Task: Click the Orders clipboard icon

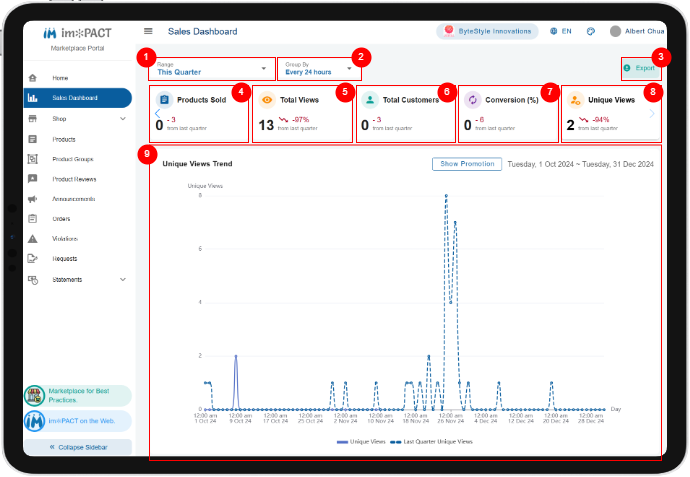Action: pos(33,219)
